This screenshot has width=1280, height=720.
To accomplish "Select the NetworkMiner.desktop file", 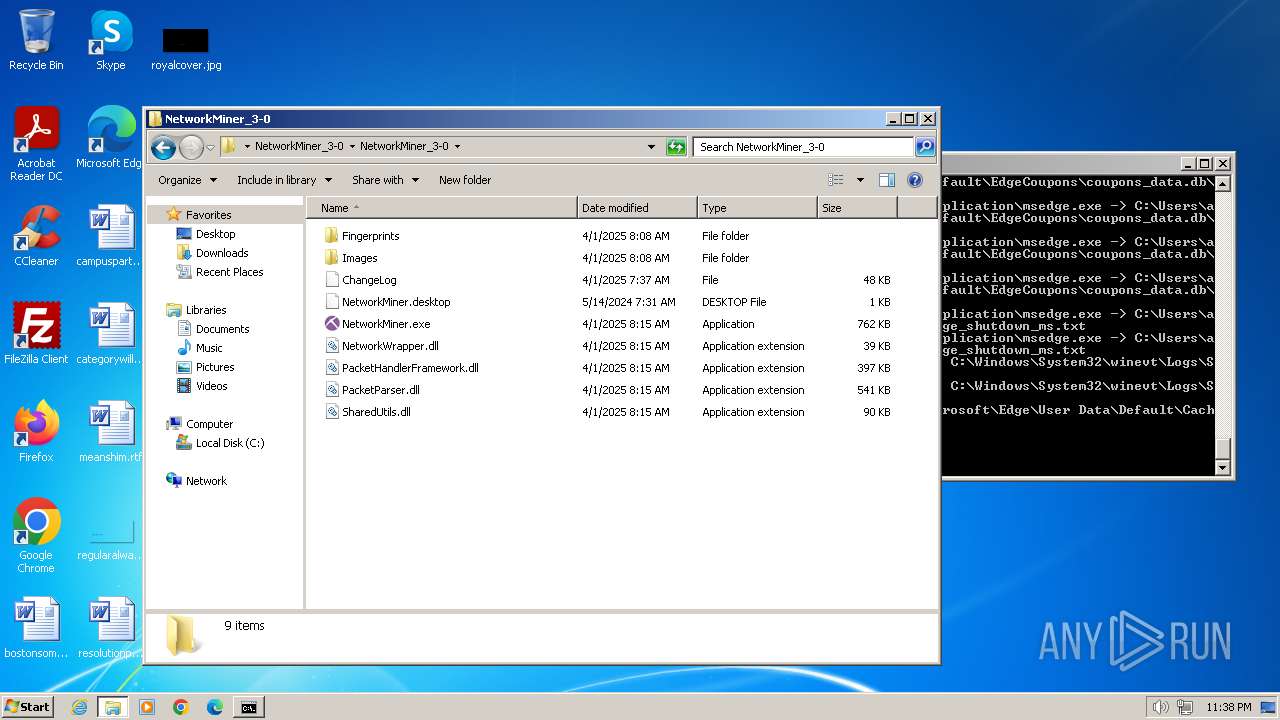I will pyautogui.click(x=395, y=302).
